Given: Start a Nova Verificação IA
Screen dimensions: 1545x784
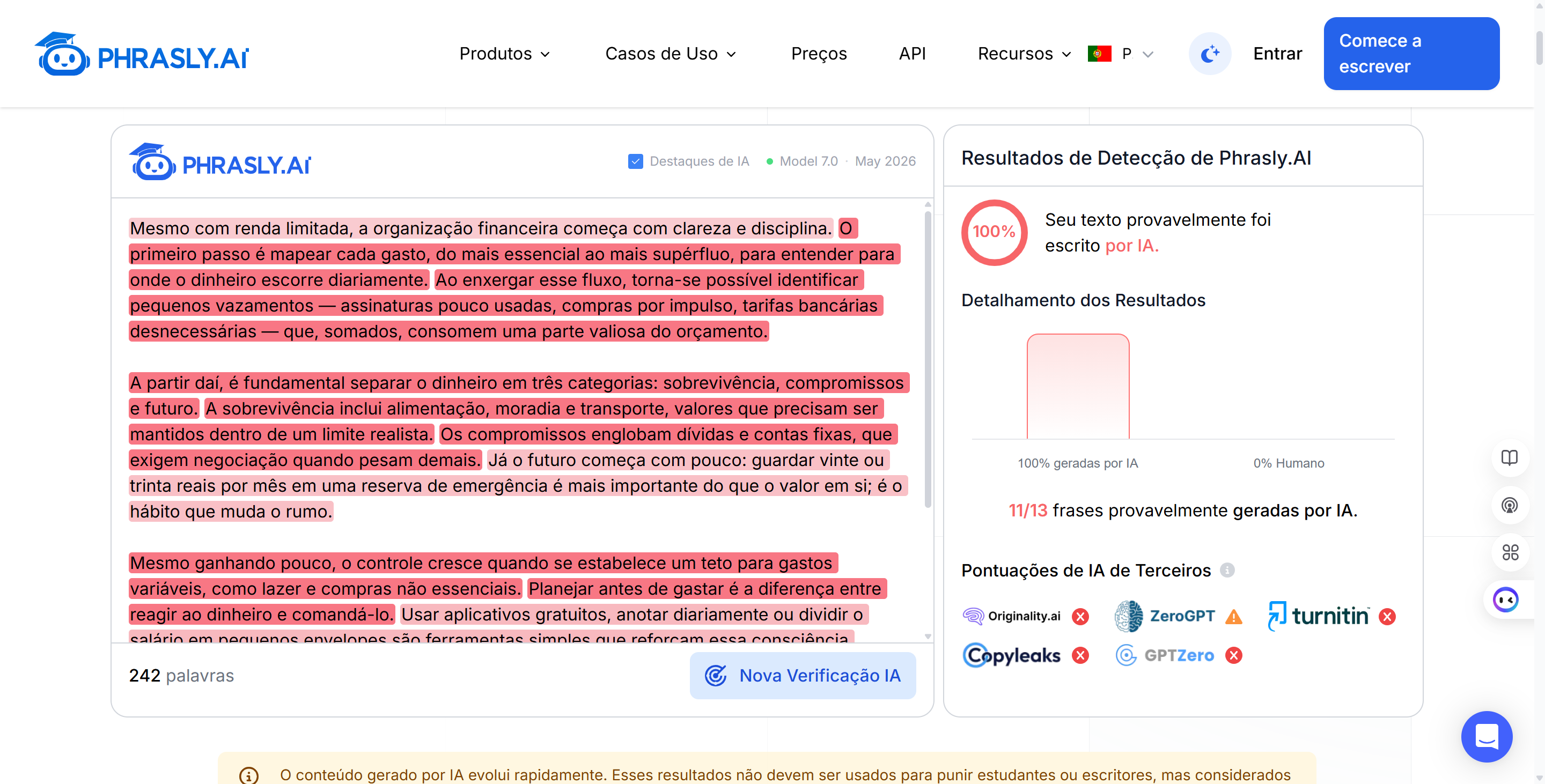Looking at the screenshot, I should (x=803, y=676).
